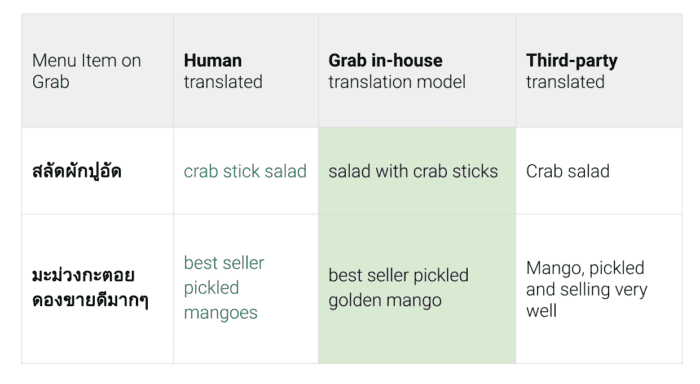Click the green 'crab stick salad' text
The image size is (700, 384).
click(x=245, y=171)
